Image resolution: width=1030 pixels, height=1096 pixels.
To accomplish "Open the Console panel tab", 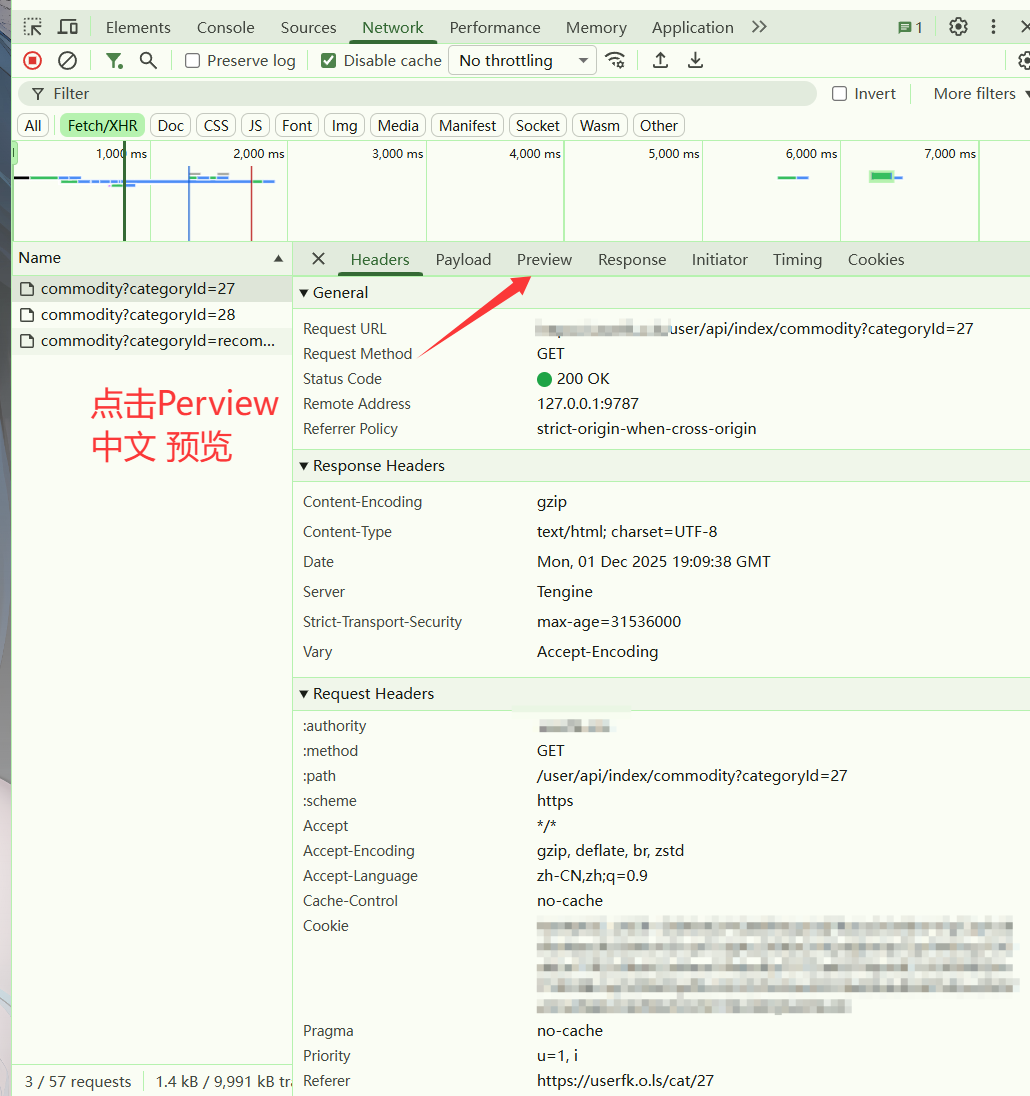I will [225, 28].
